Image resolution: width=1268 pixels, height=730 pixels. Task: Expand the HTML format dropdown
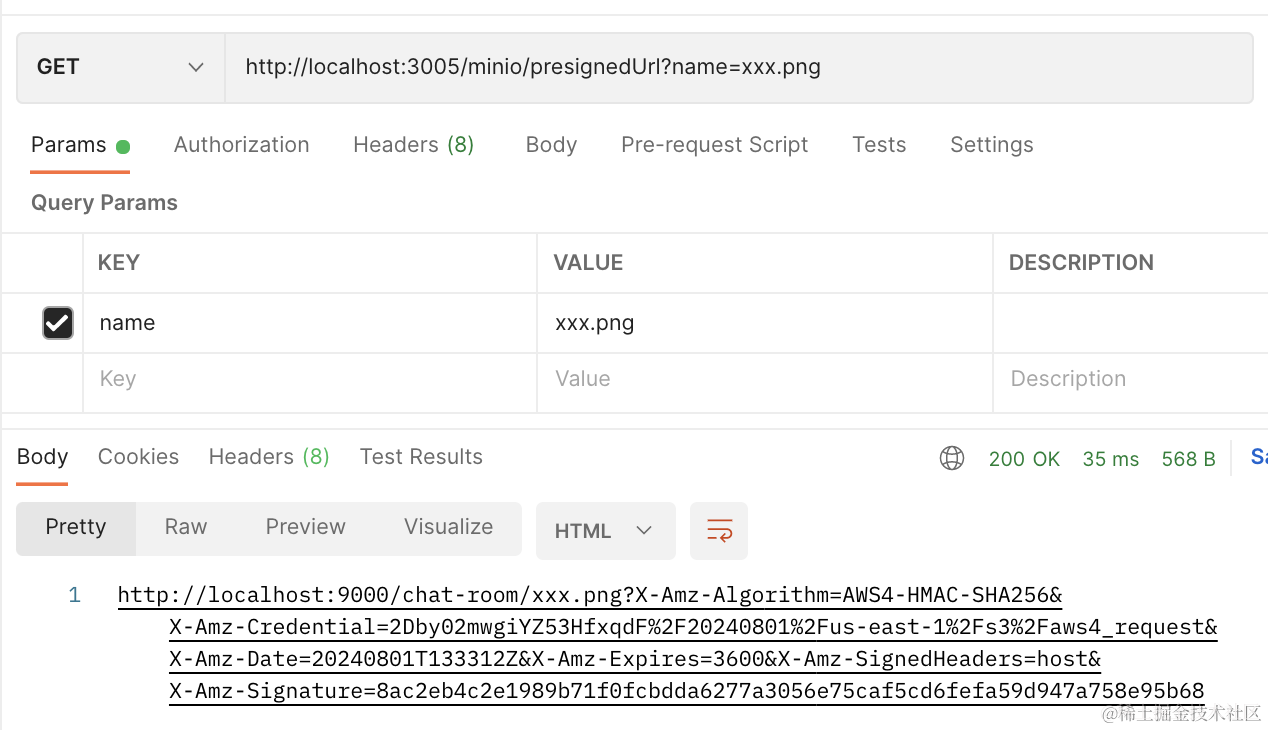(x=605, y=530)
